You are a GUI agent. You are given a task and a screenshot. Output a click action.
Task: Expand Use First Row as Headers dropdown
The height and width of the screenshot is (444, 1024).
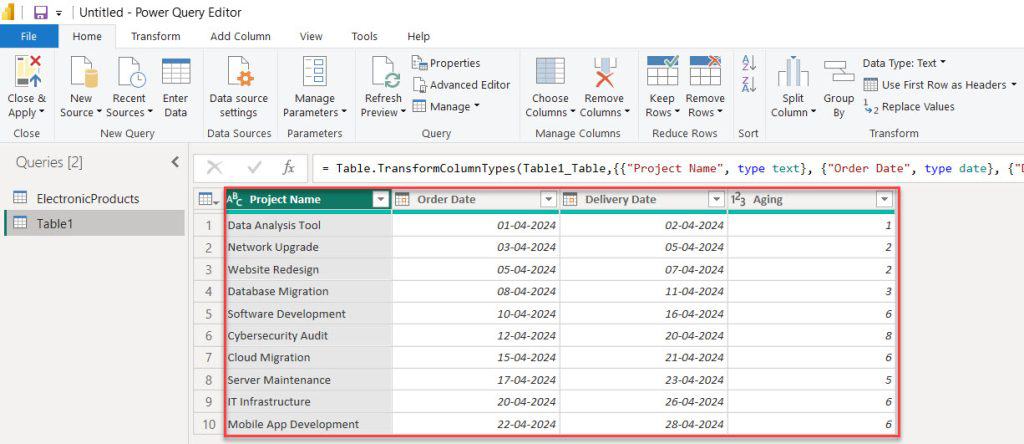[x=1014, y=85]
